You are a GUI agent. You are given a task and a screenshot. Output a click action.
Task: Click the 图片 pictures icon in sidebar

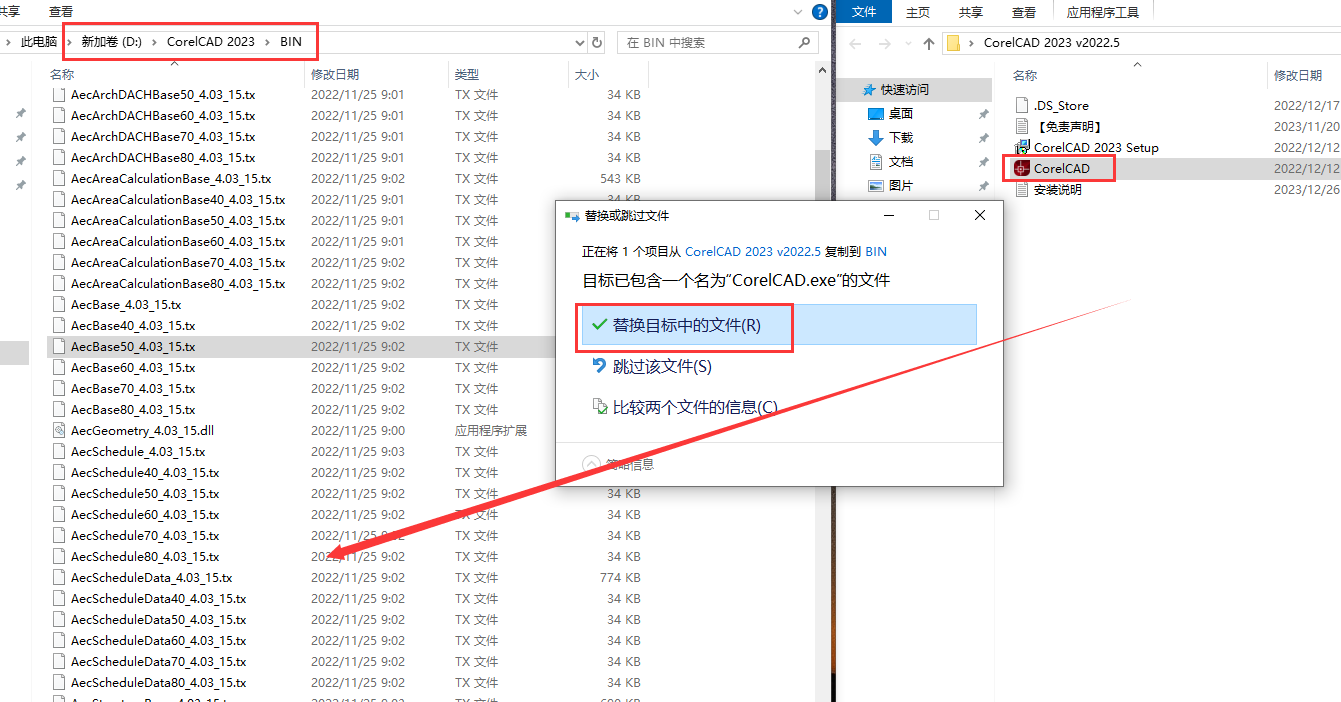876,186
